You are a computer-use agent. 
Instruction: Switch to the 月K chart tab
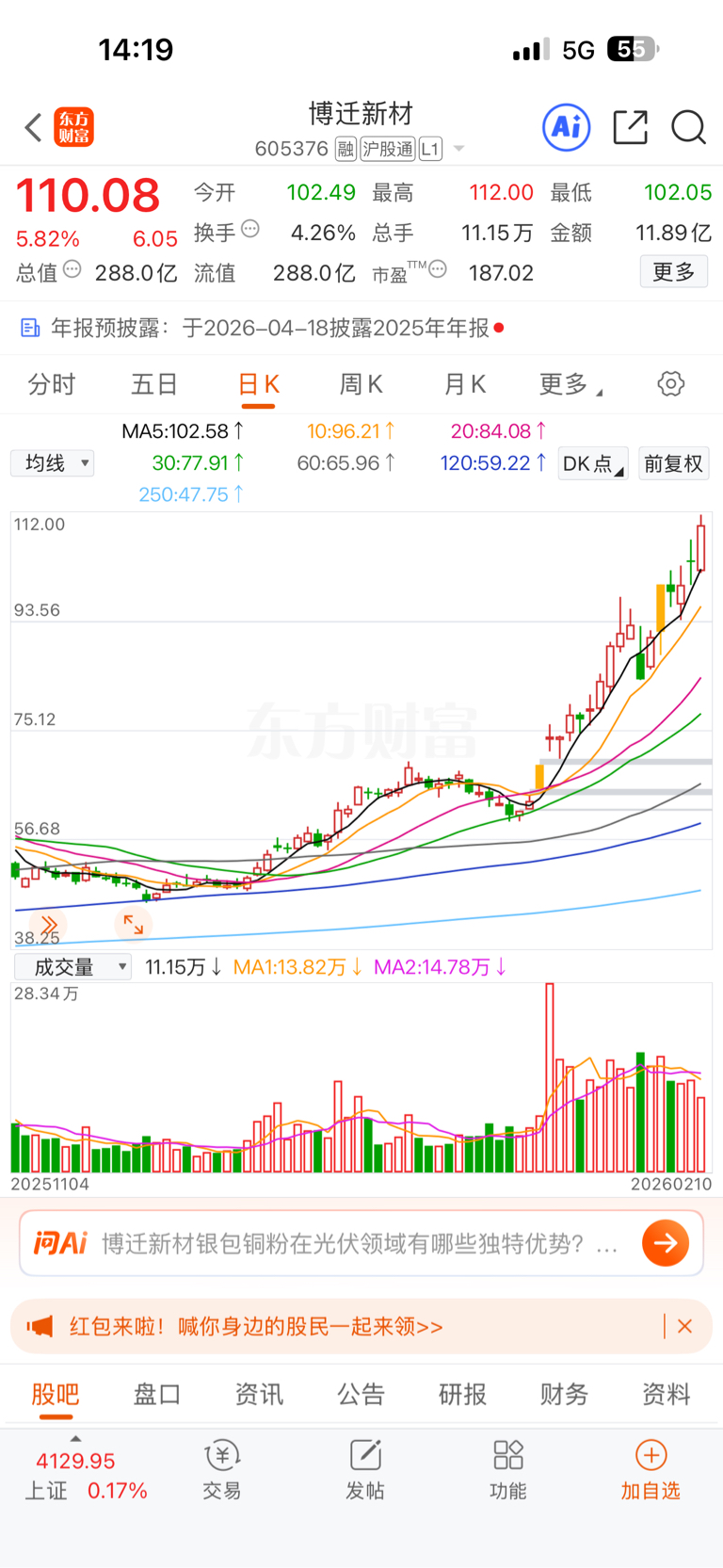[x=464, y=384]
